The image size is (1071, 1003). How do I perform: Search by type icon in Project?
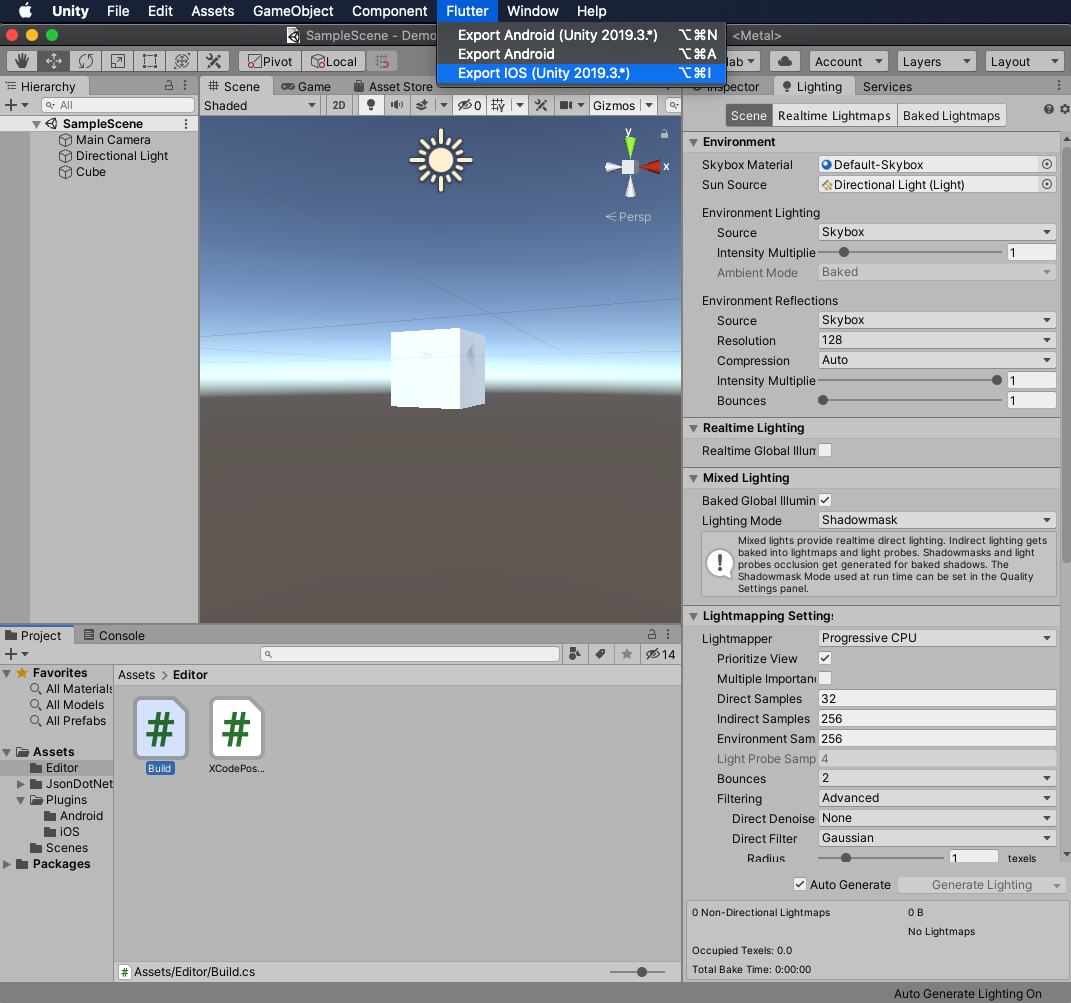[x=575, y=654]
